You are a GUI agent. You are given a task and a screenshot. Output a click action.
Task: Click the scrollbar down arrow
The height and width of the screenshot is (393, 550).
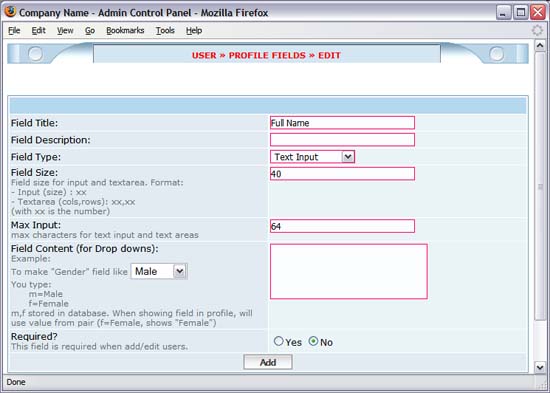pyautogui.click(x=540, y=367)
